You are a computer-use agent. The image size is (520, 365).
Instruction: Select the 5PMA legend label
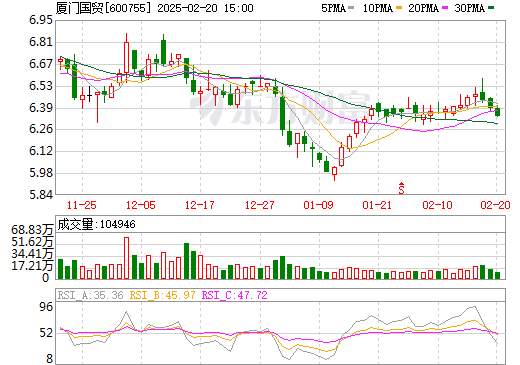(333, 8)
